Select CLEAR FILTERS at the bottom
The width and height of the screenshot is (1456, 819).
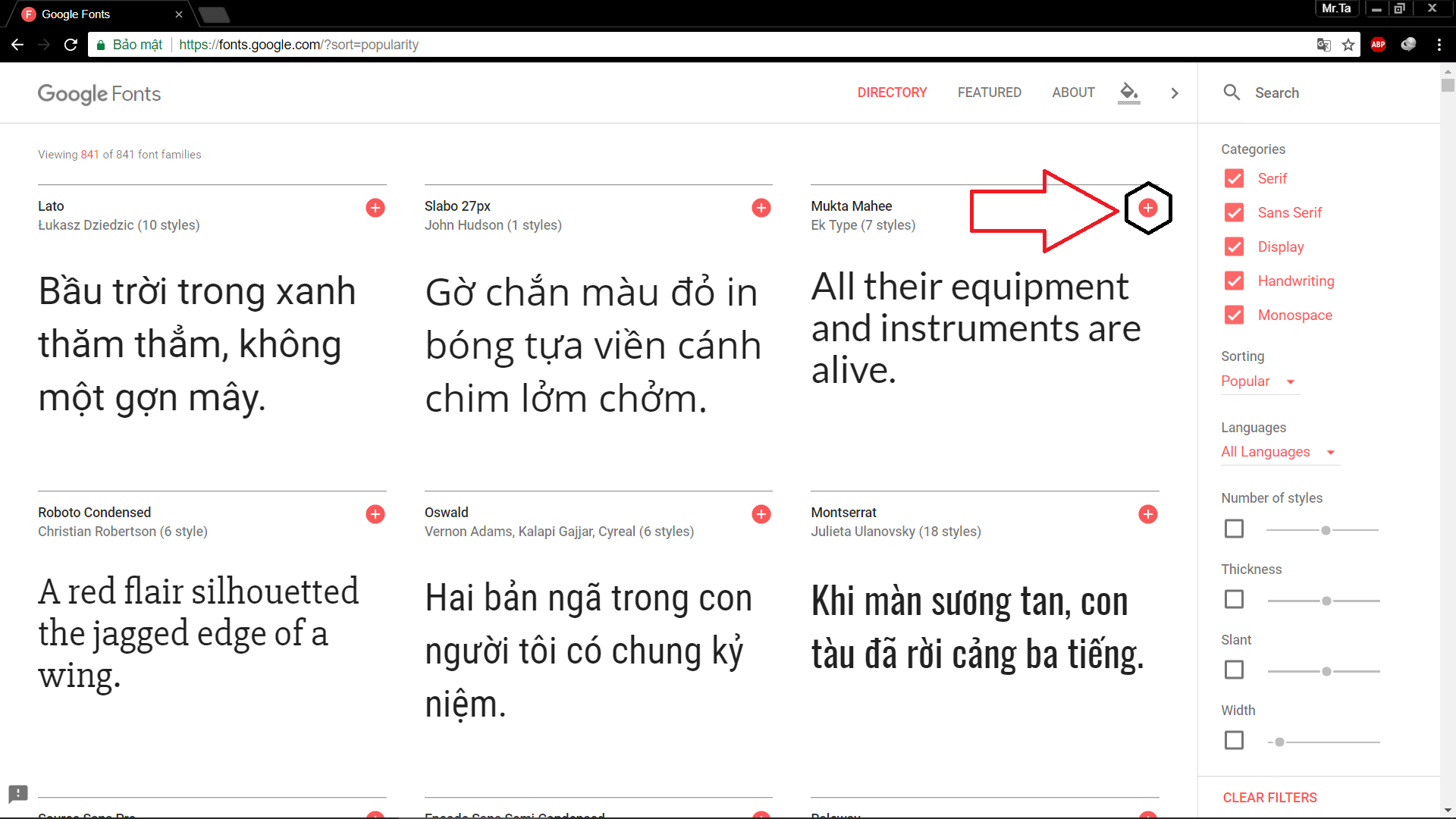1269,797
